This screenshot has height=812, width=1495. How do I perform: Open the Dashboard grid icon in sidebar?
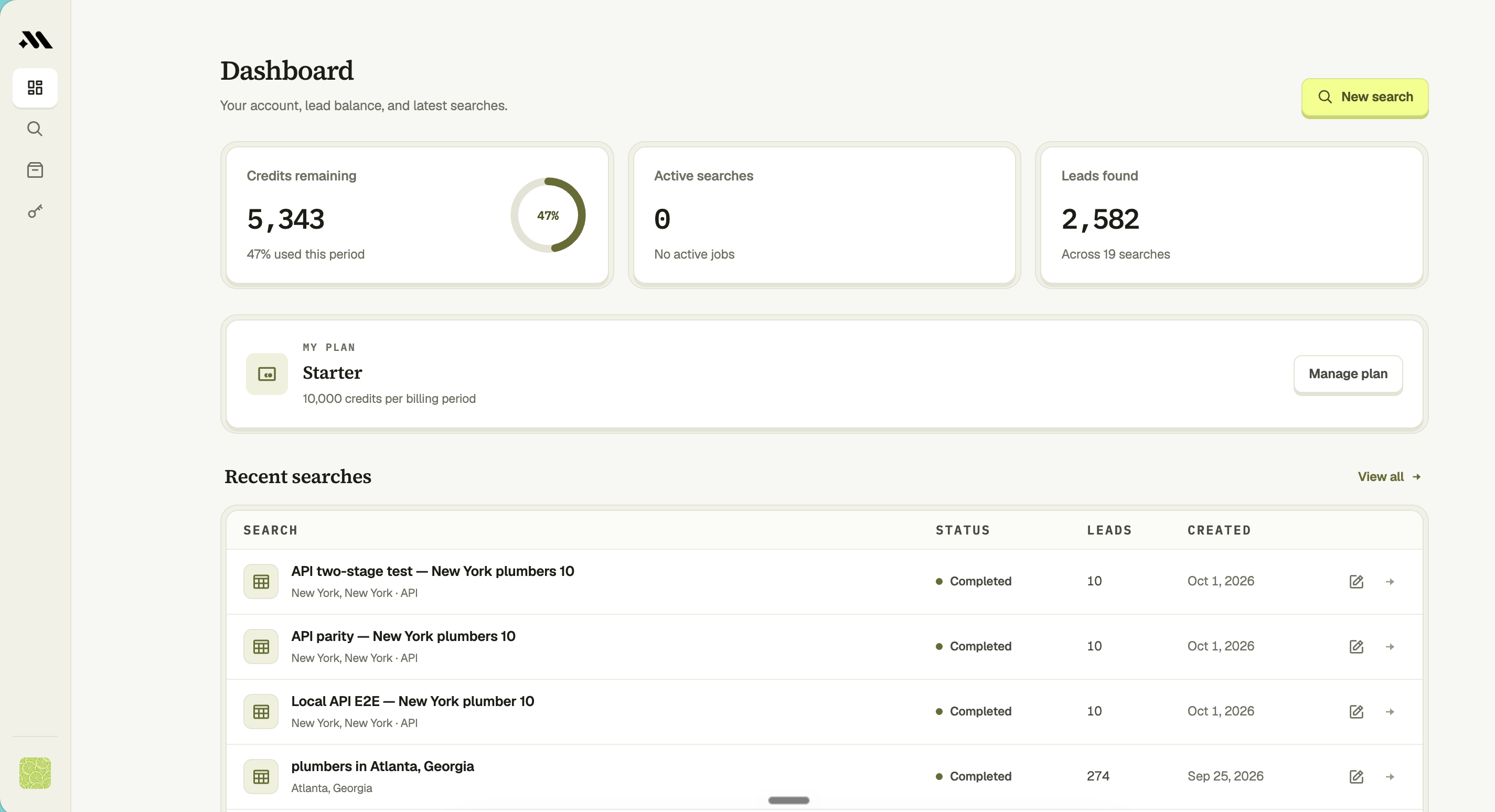pyautogui.click(x=35, y=88)
